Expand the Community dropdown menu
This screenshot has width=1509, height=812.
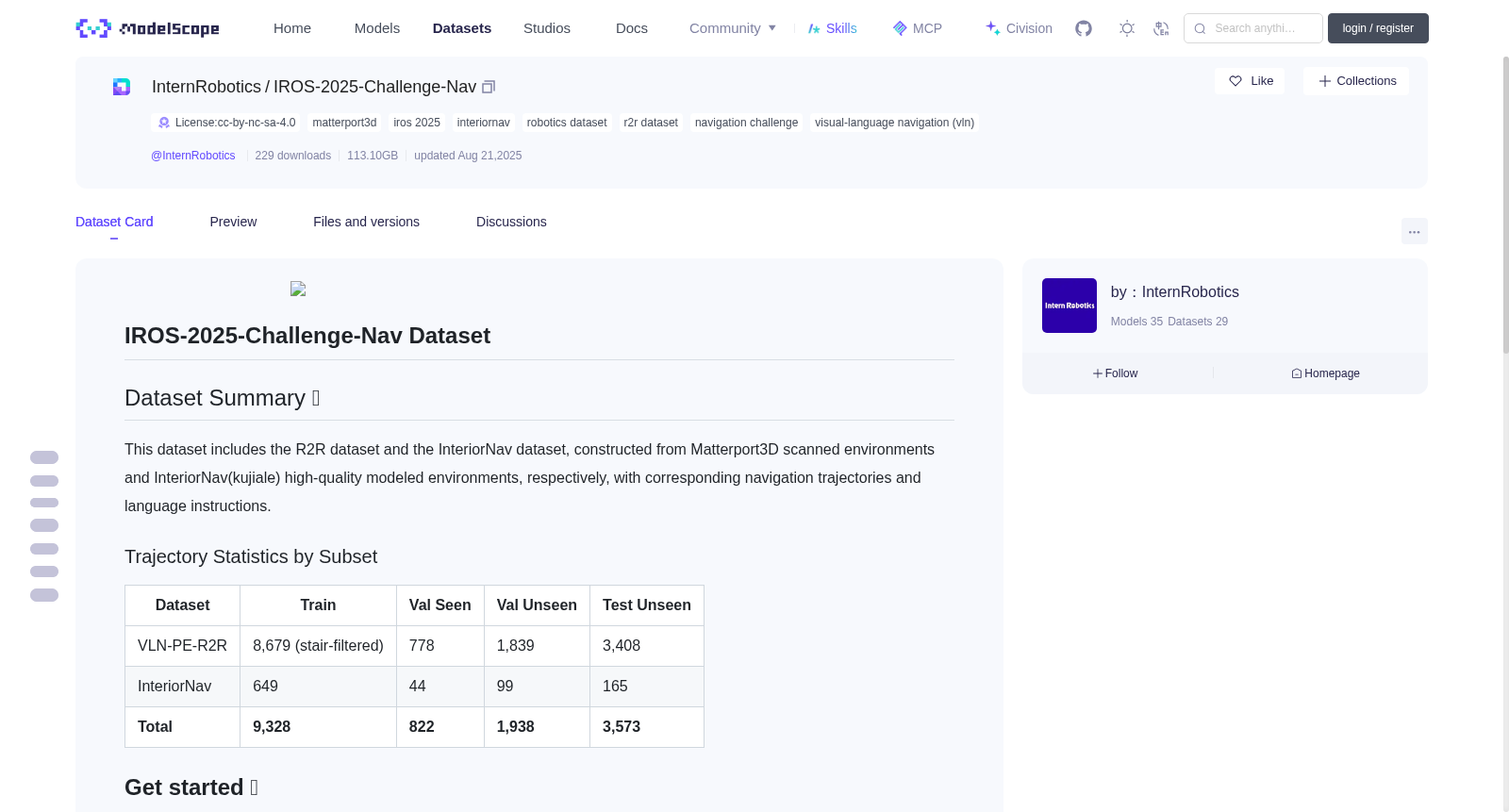coord(733,28)
